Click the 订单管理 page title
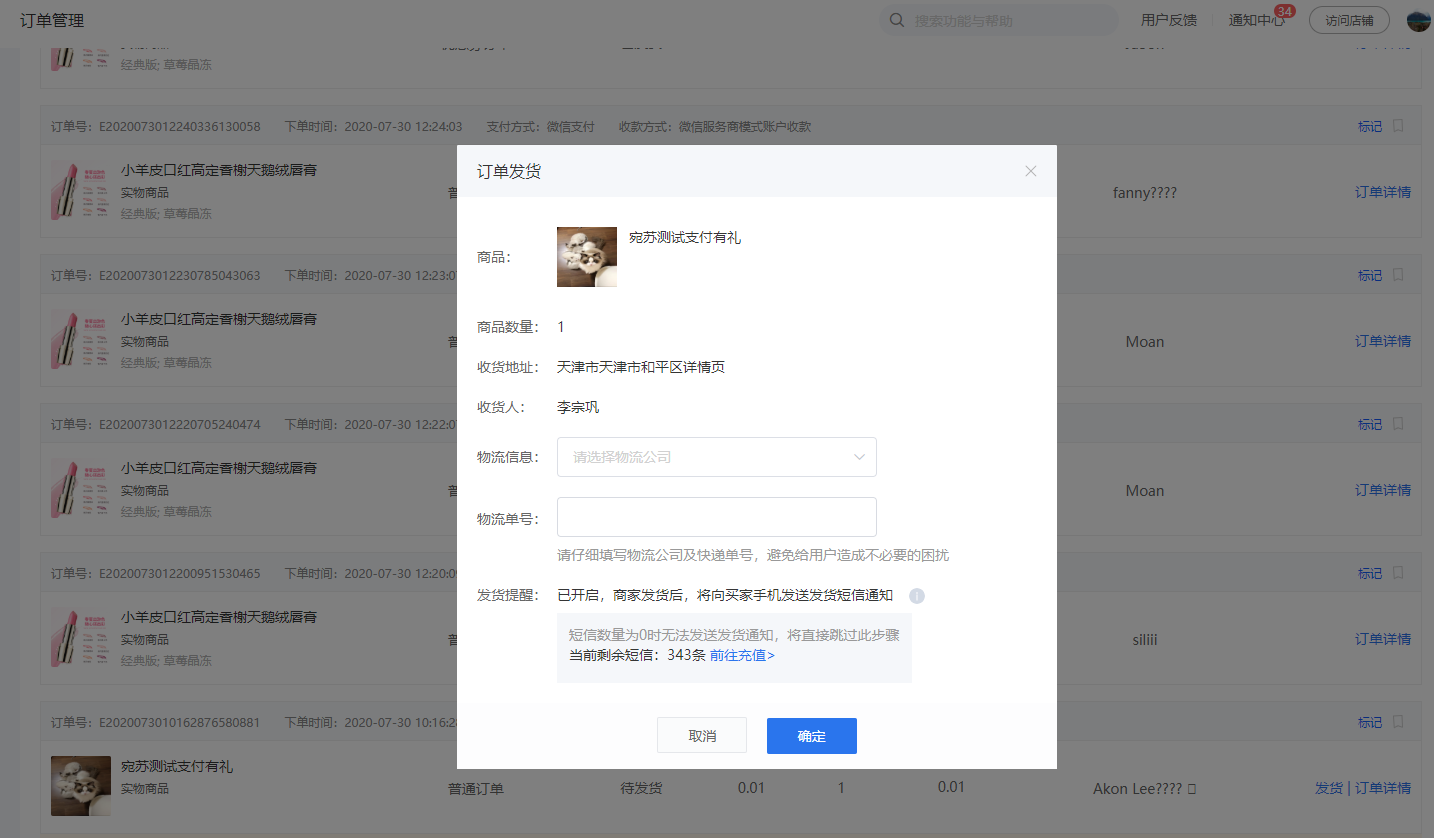The width and height of the screenshot is (1434, 838). pos(52,20)
